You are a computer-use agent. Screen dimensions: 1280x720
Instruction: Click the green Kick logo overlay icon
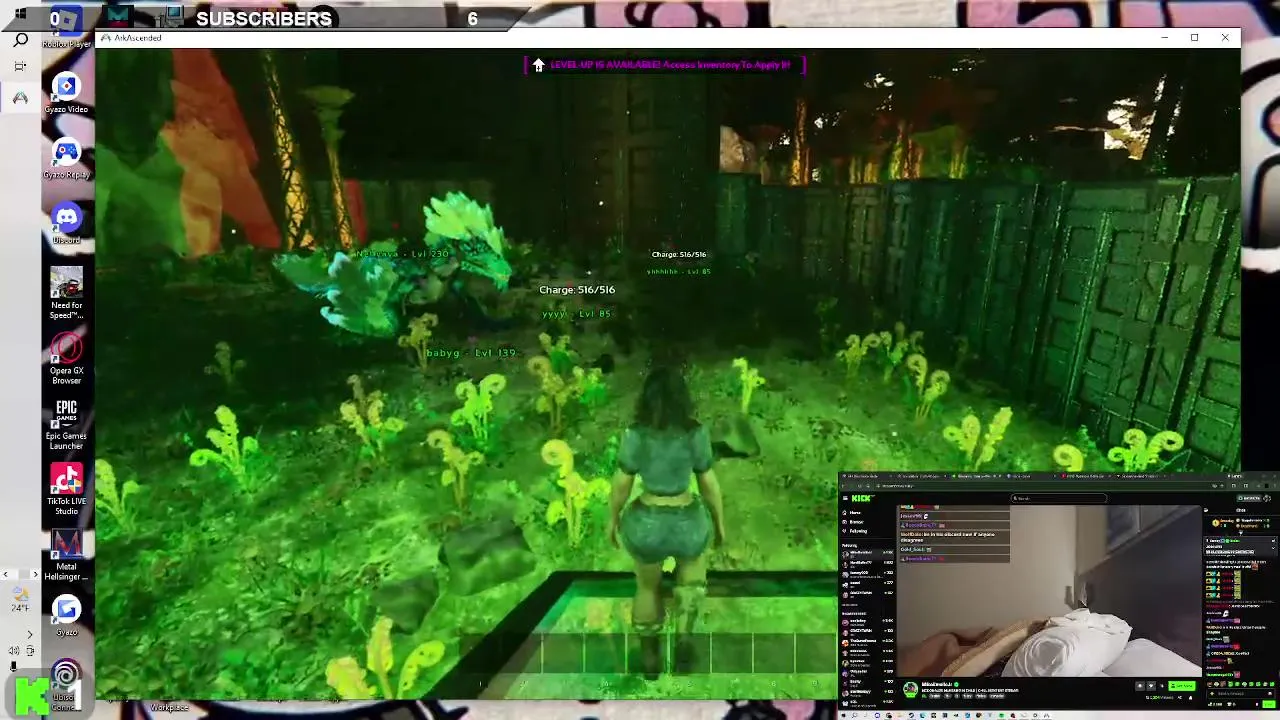point(30,696)
